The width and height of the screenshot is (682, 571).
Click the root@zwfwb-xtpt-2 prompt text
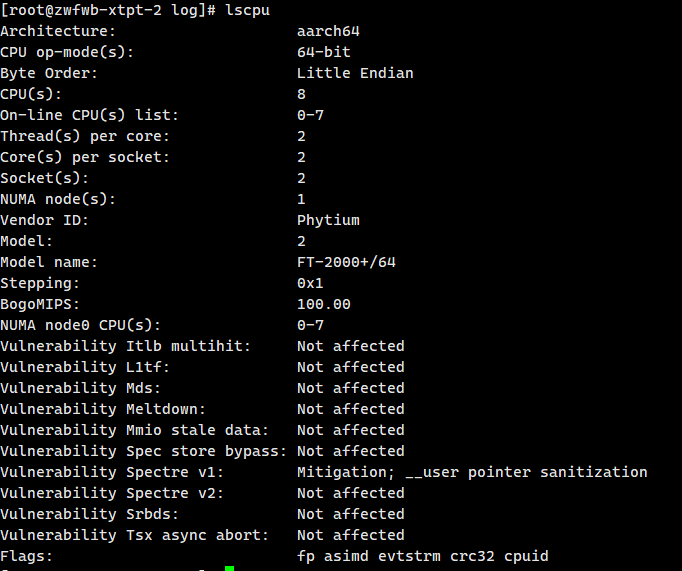click(81, 10)
